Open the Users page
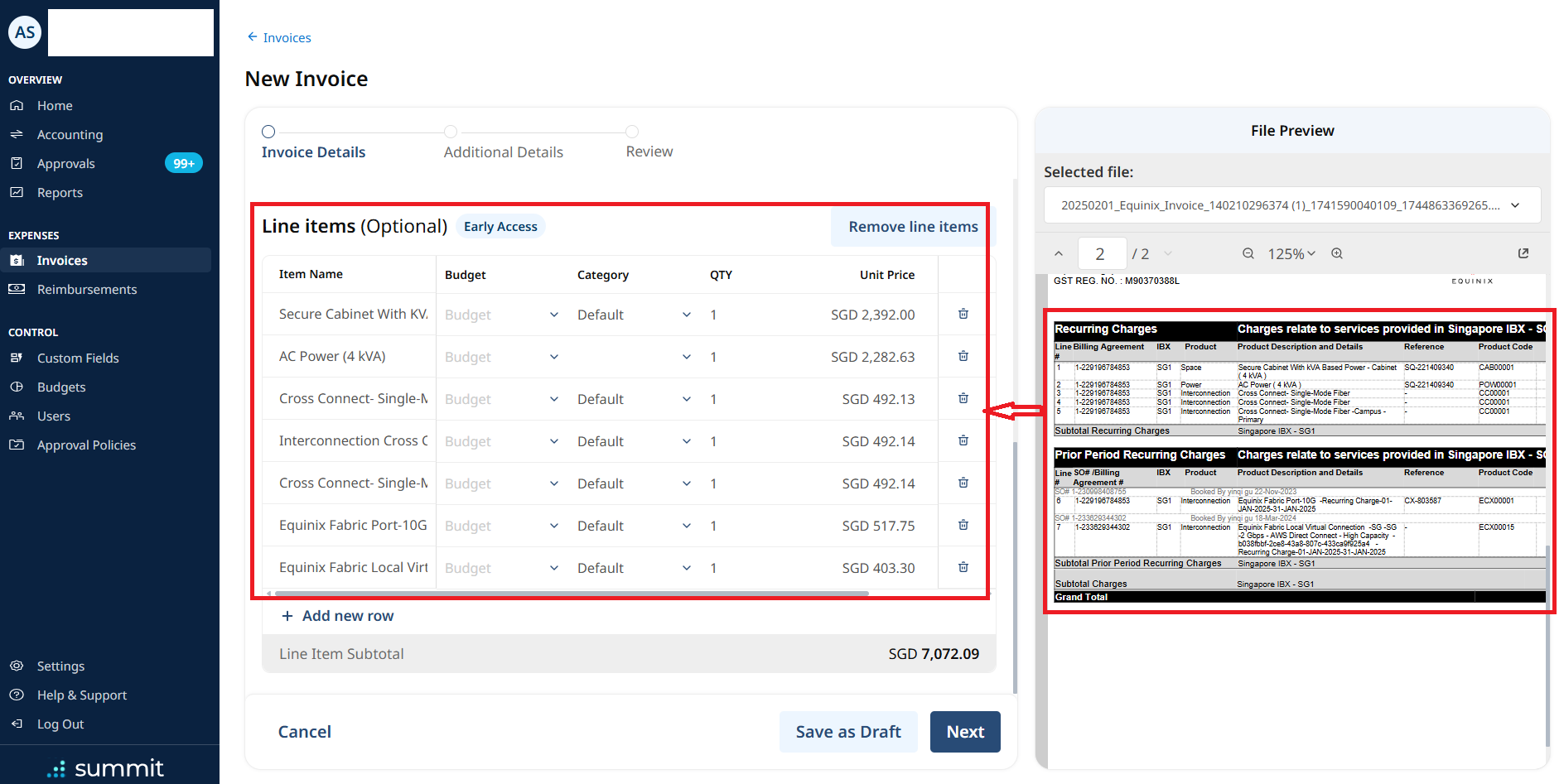 [x=54, y=416]
